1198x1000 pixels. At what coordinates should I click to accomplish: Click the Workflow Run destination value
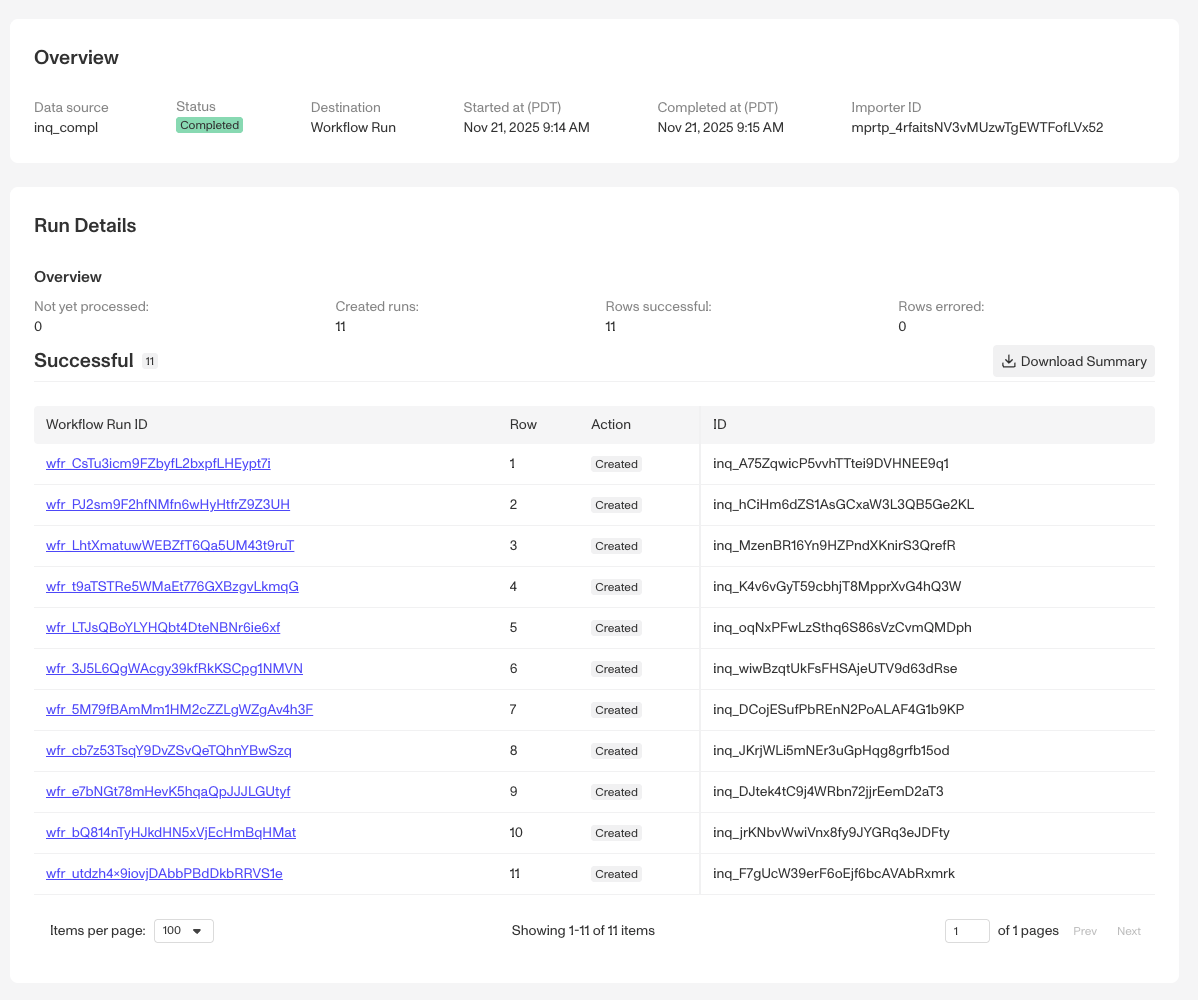click(353, 128)
